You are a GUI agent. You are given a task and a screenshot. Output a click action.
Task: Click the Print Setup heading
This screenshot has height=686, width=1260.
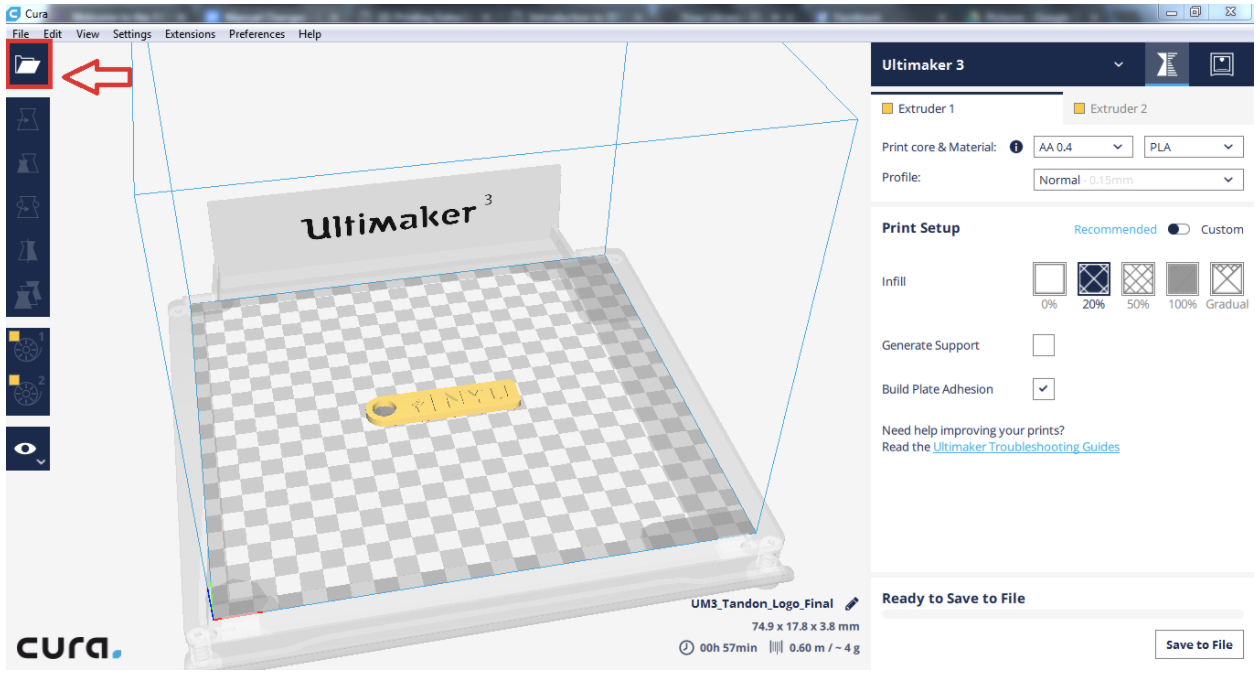[x=920, y=228]
